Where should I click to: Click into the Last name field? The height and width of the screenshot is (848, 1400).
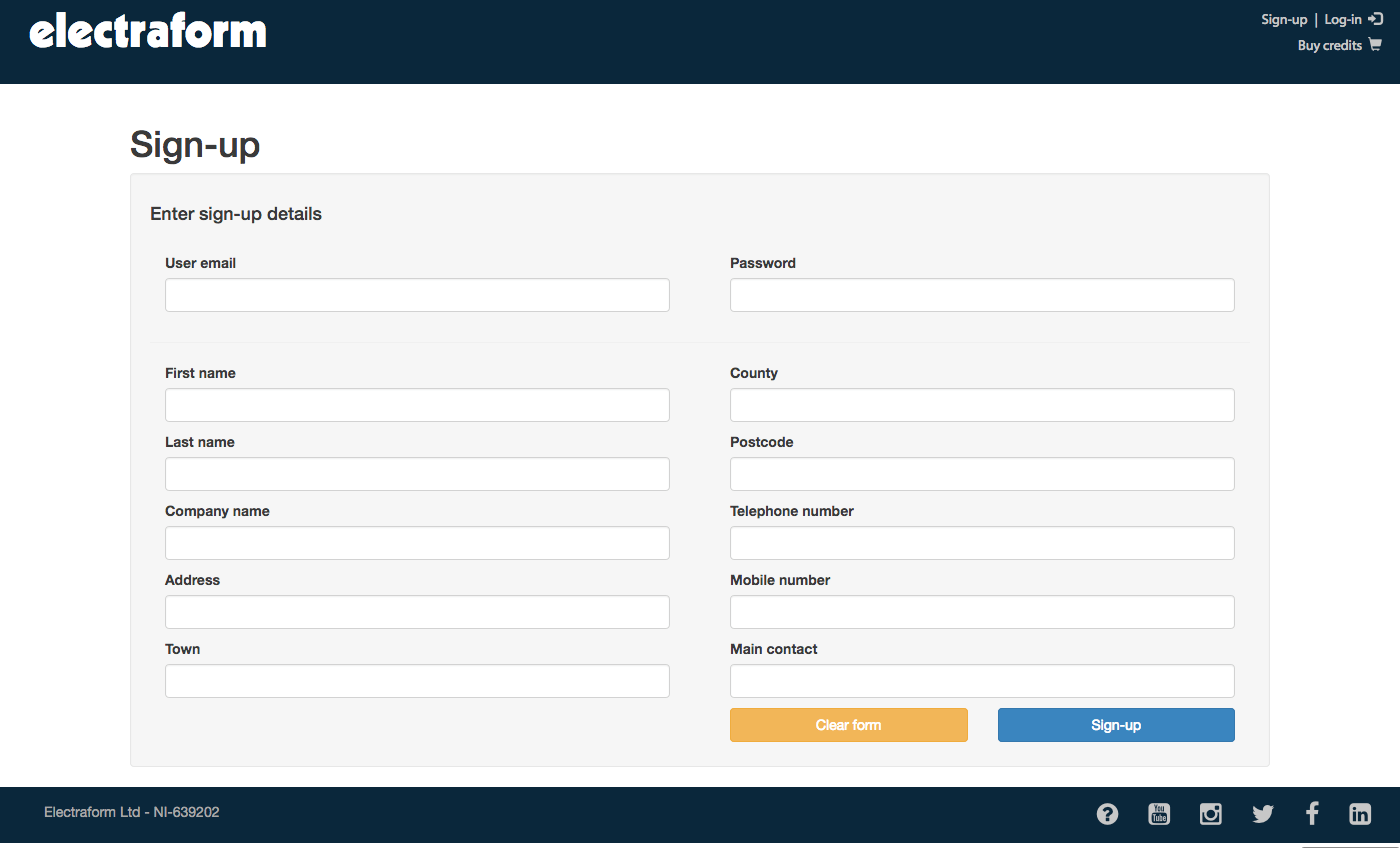(417, 474)
